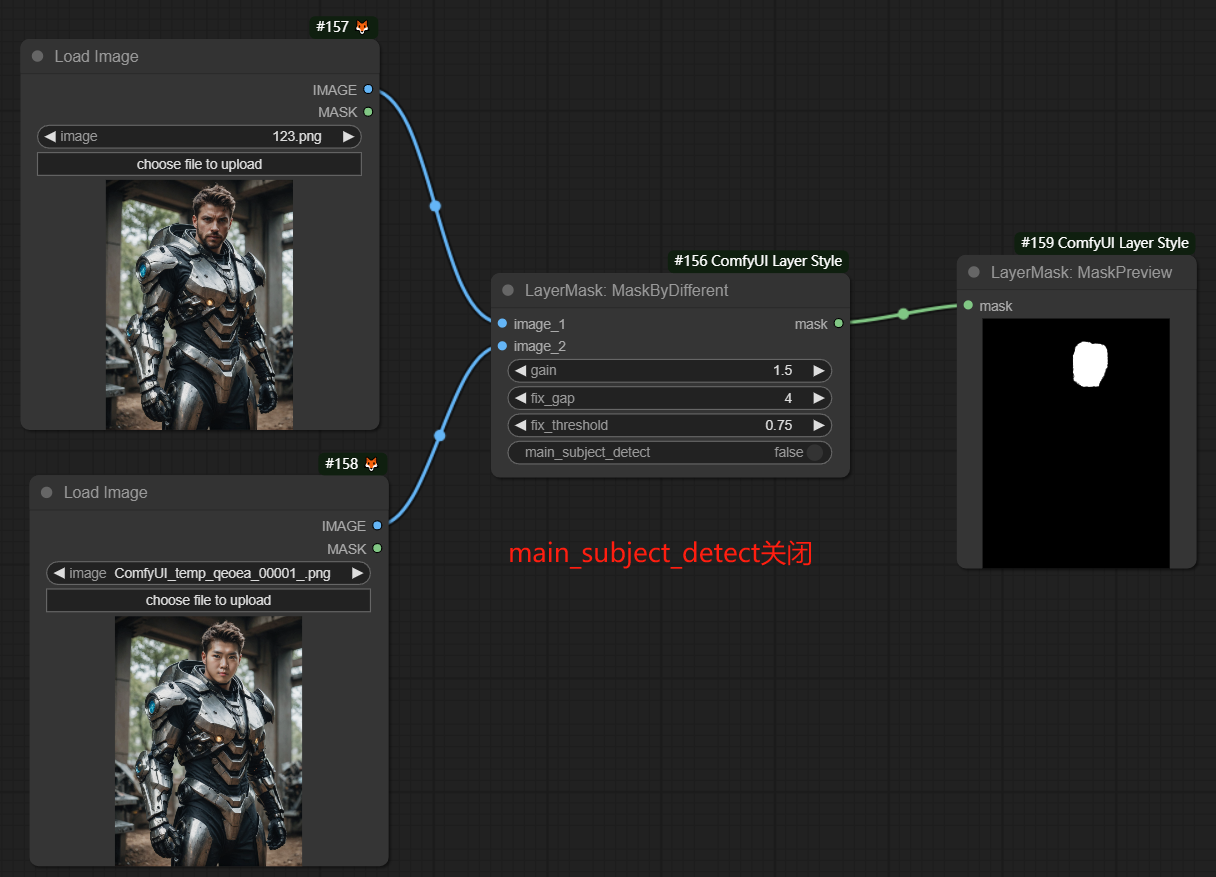Collapse the MaskByDifferent node via its dot
The image size is (1216, 877).
click(x=508, y=291)
